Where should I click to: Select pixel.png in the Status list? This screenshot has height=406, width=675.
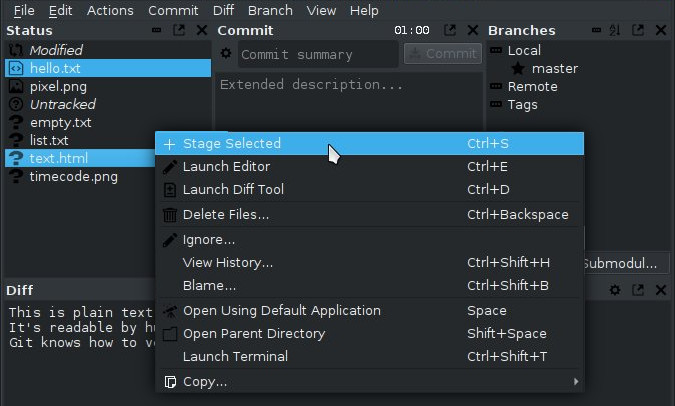(58, 87)
